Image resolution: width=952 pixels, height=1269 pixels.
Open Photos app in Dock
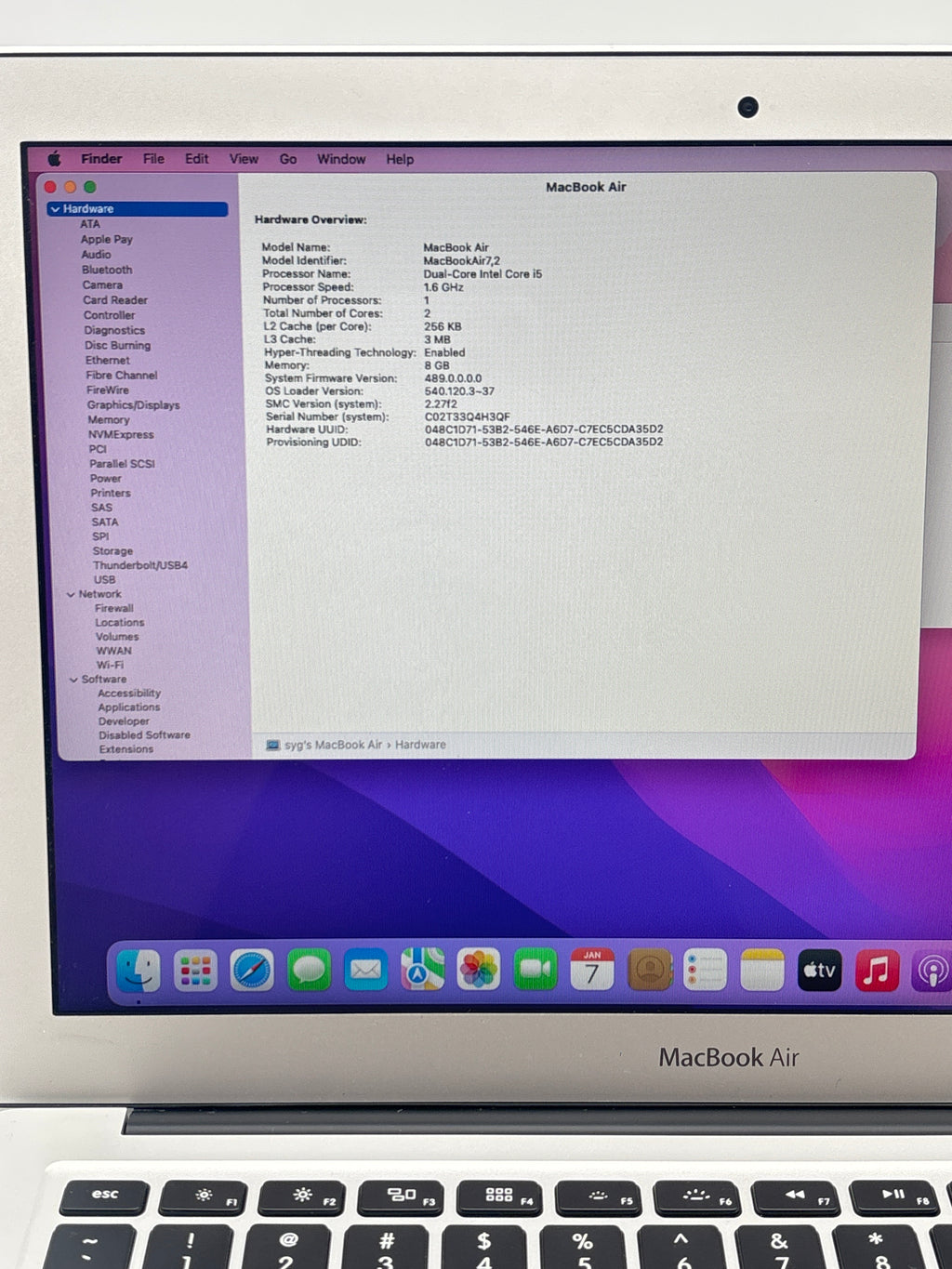479,970
